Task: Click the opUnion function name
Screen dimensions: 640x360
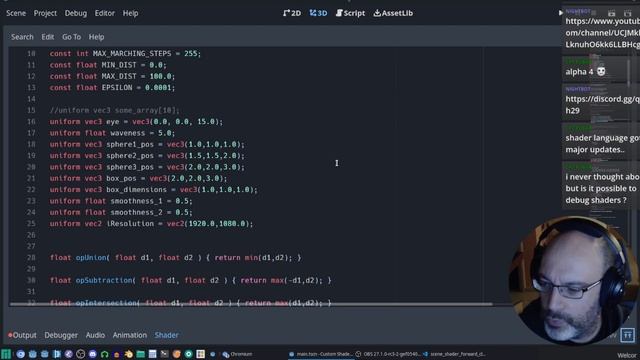Action: pyautogui.click(x=91, y=258)
